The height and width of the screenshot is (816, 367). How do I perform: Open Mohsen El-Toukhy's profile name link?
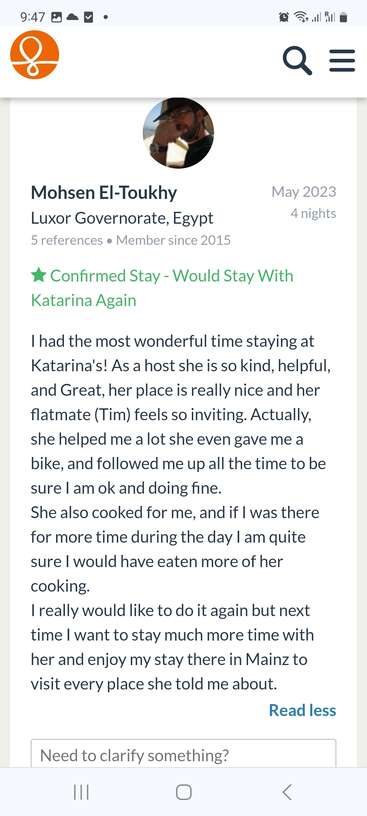click(104, 193)
